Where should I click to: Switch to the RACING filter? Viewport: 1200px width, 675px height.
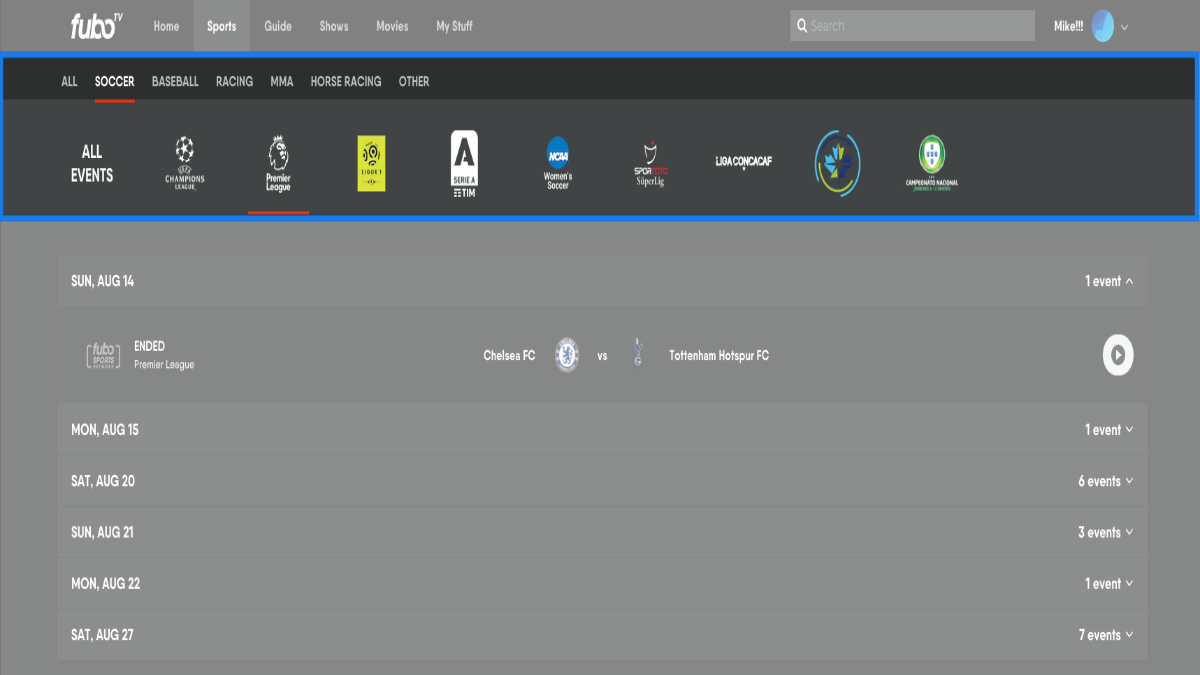click(234, 81)
